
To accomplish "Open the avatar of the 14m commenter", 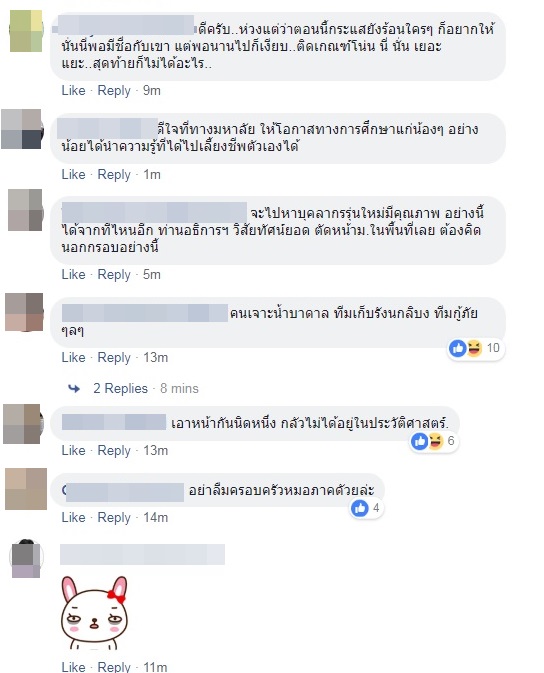I will pyautogui.click(x=26, y=489).
